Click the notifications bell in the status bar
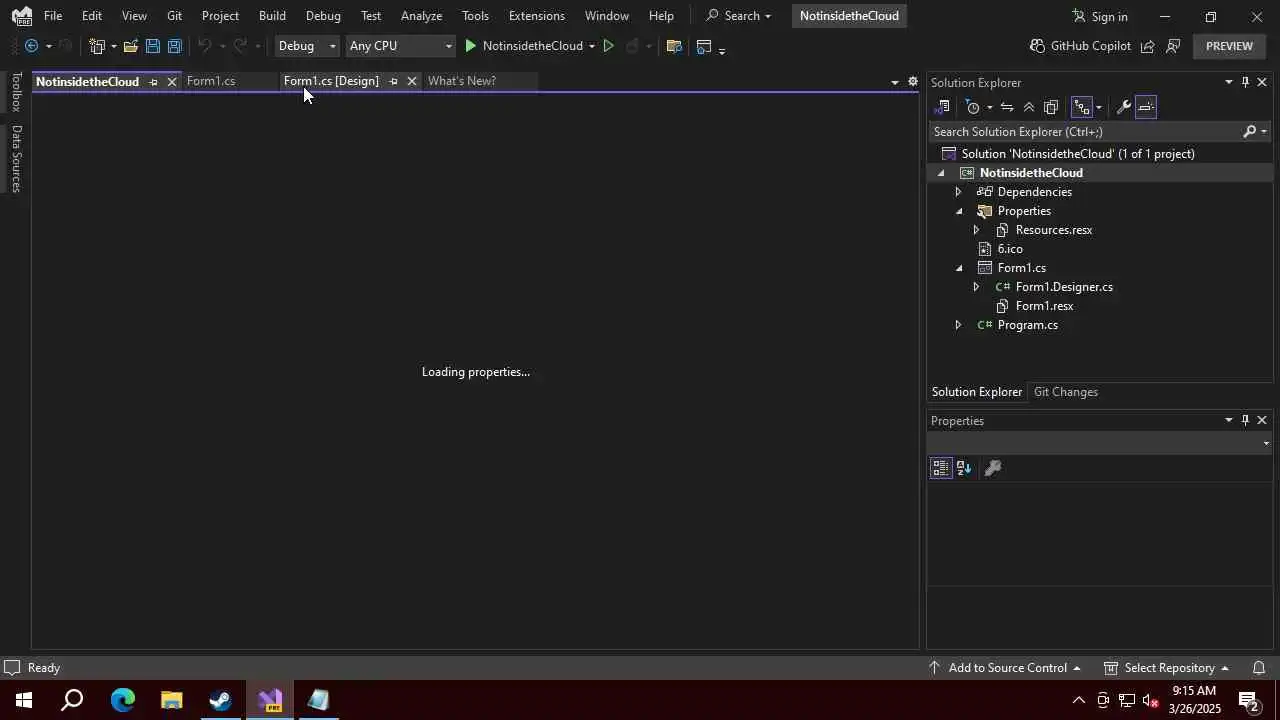The image size is (1280, 720). (x=1259, y=668)
